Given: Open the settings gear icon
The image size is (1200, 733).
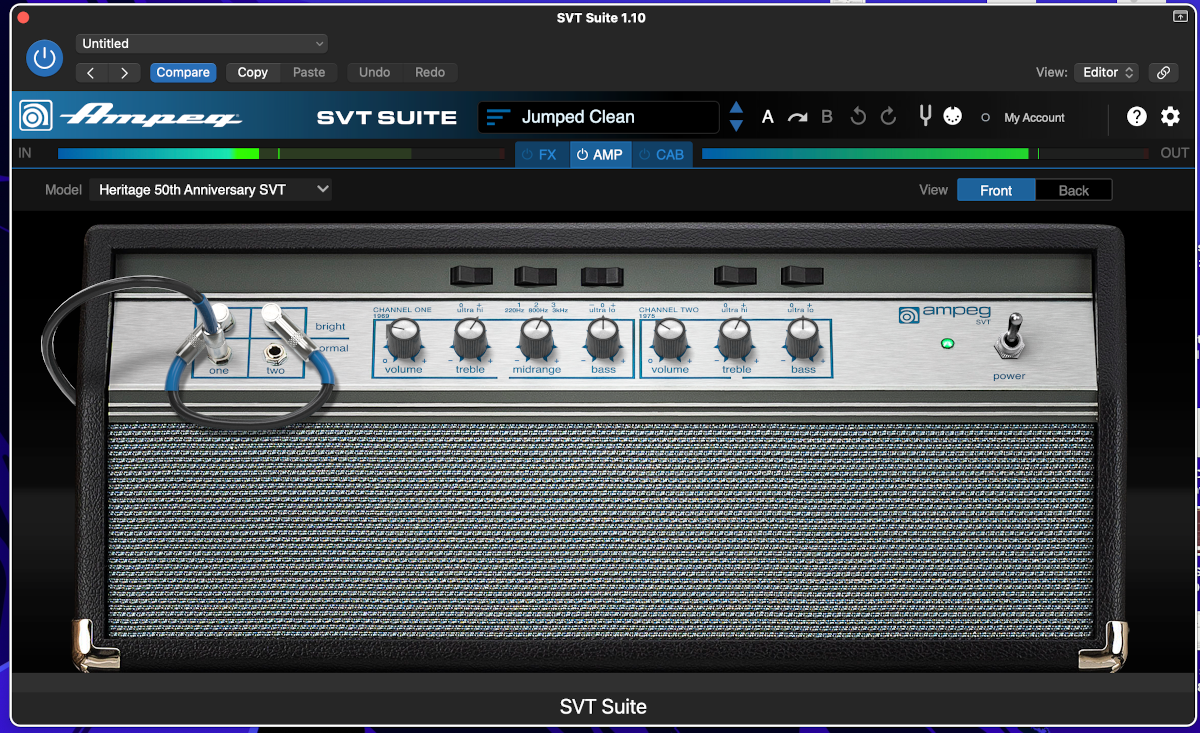Looking at the screenshot, I should pyautogui.click(x=1170, y=117).
